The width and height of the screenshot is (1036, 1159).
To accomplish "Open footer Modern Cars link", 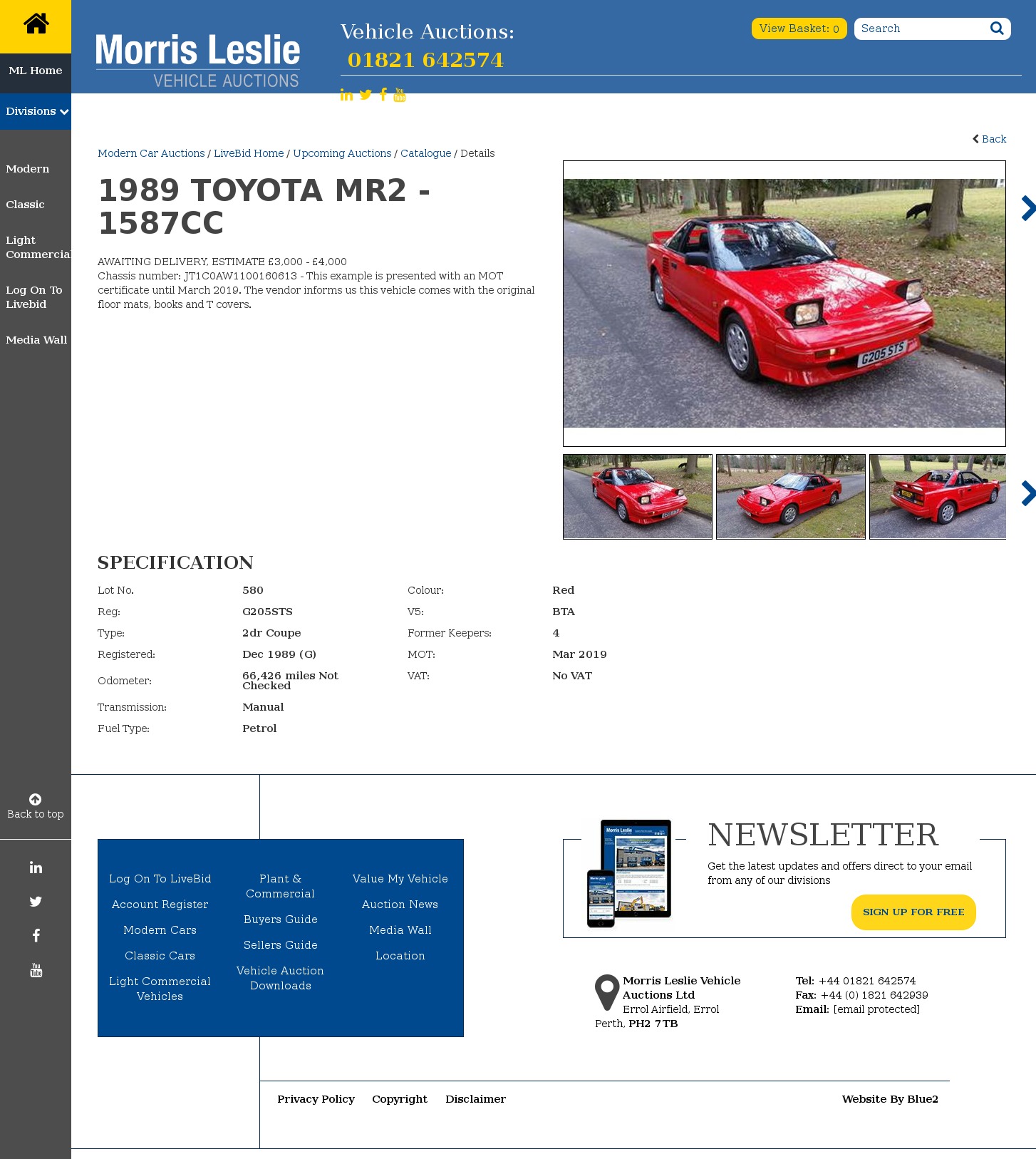I will [160, 930].
